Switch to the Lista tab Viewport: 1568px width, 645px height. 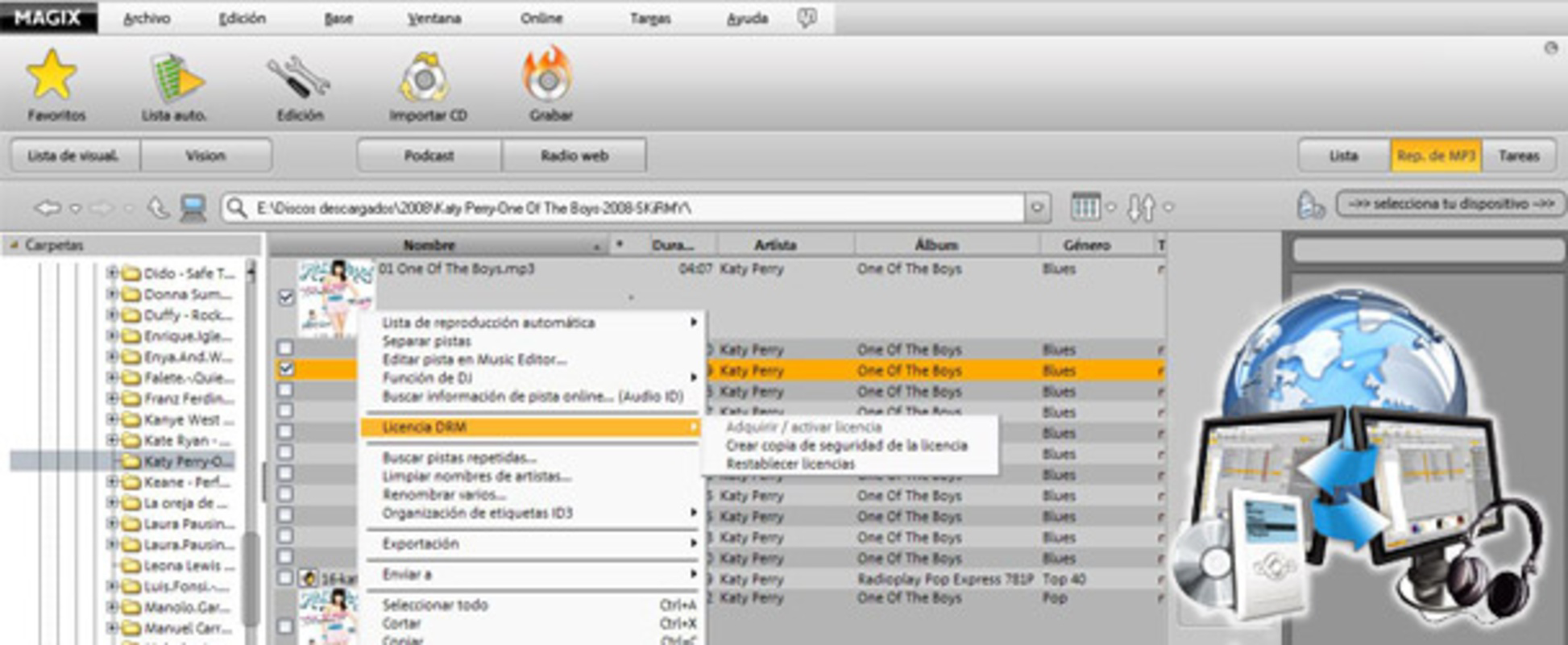1343,156
